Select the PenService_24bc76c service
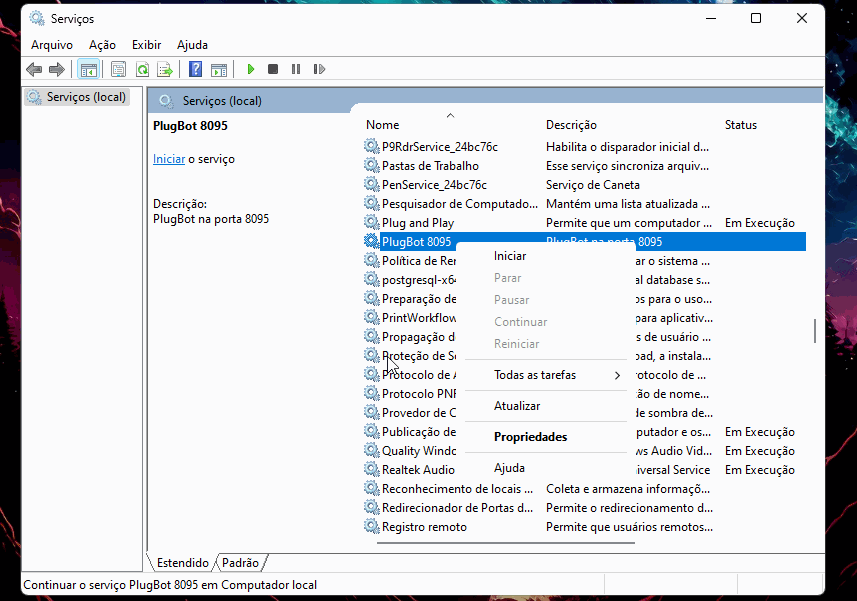Screen dimensions: 857x601 coord(435,185)
